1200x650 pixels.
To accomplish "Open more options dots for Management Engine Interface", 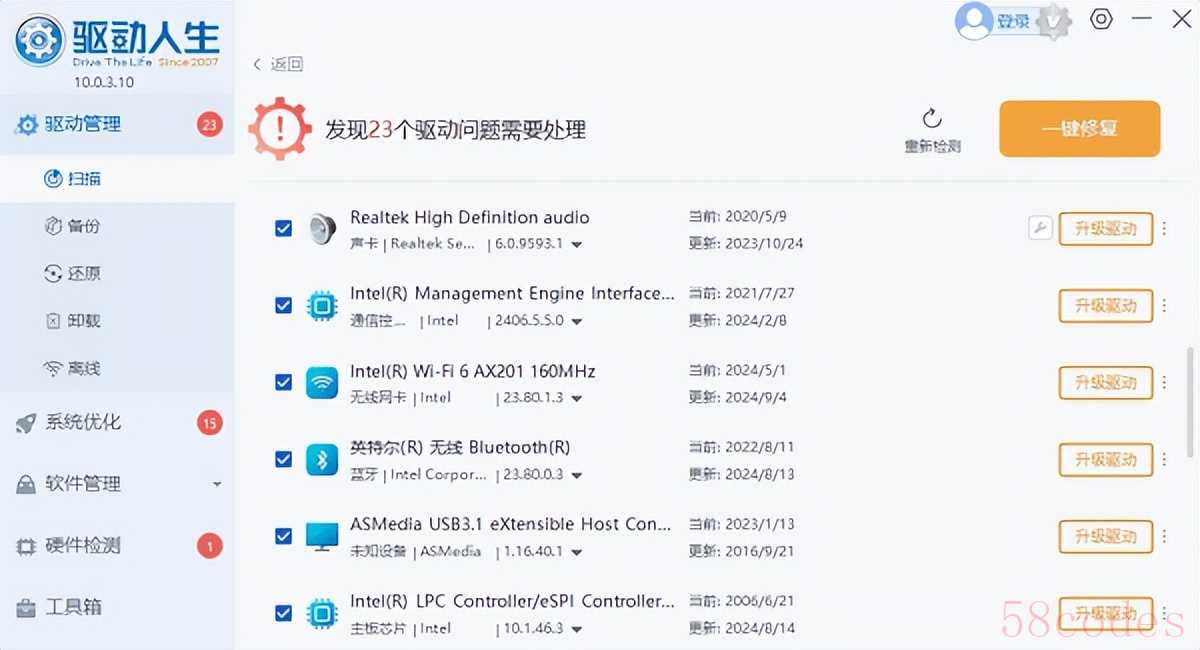I will pos(1164,306).
